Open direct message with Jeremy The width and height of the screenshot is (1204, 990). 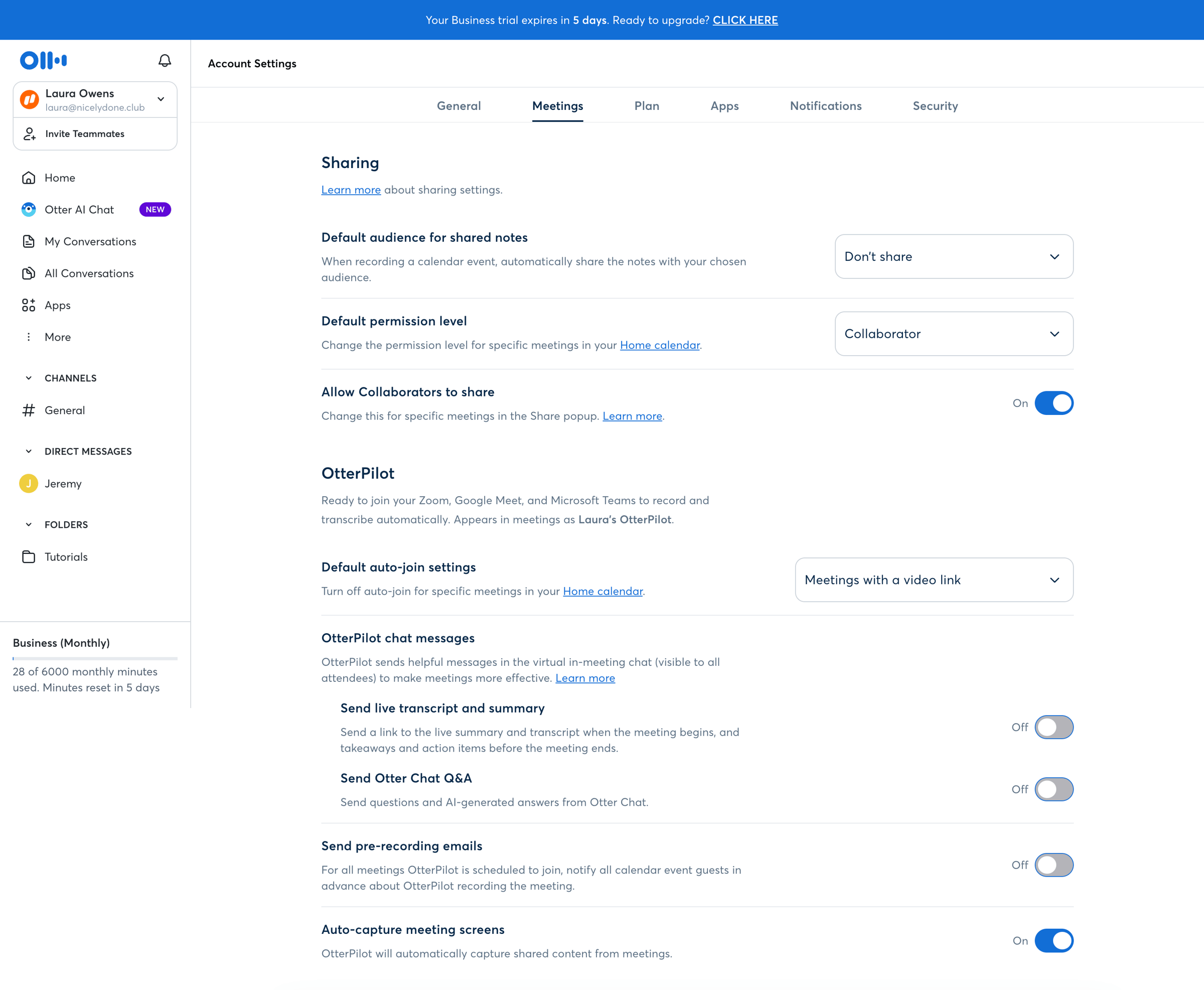point(95,484)
